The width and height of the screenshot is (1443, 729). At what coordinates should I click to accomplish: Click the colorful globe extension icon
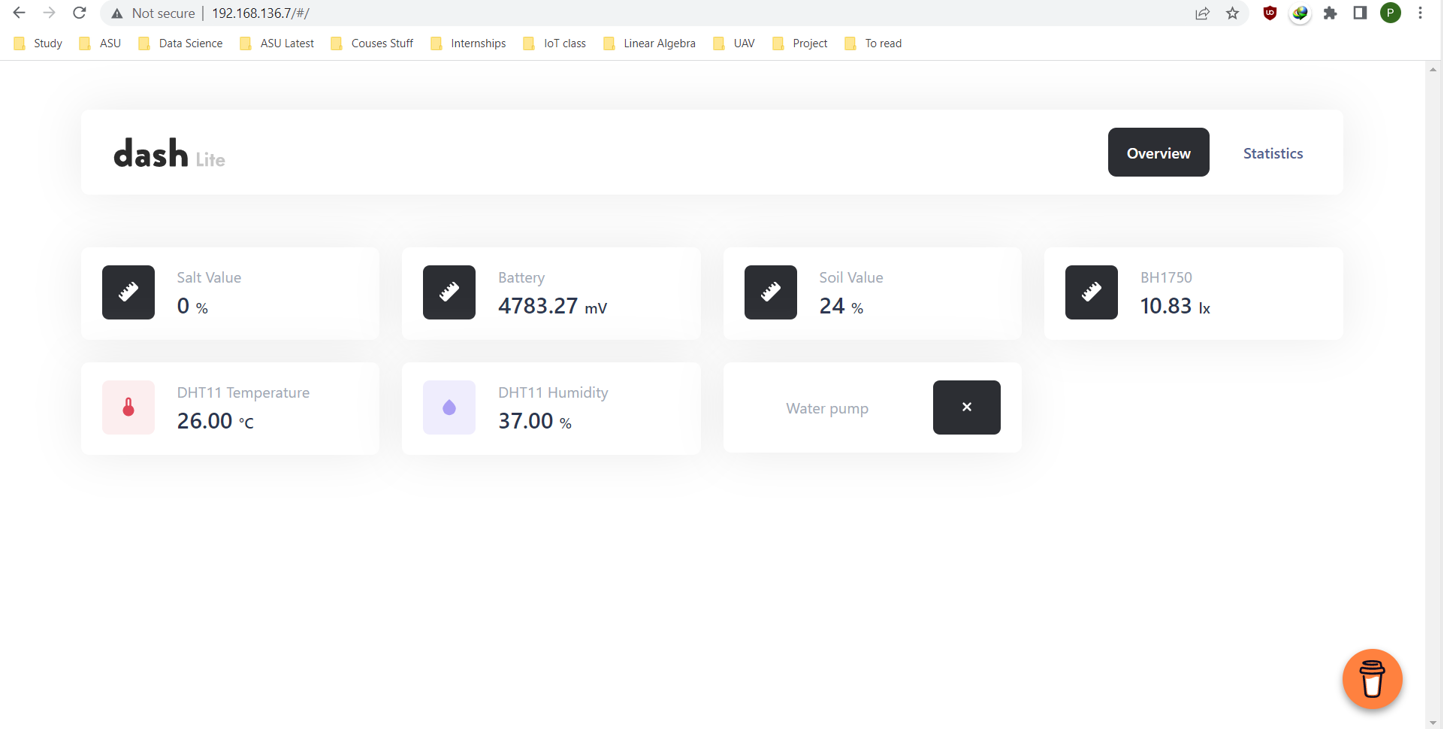(1300, 13)
